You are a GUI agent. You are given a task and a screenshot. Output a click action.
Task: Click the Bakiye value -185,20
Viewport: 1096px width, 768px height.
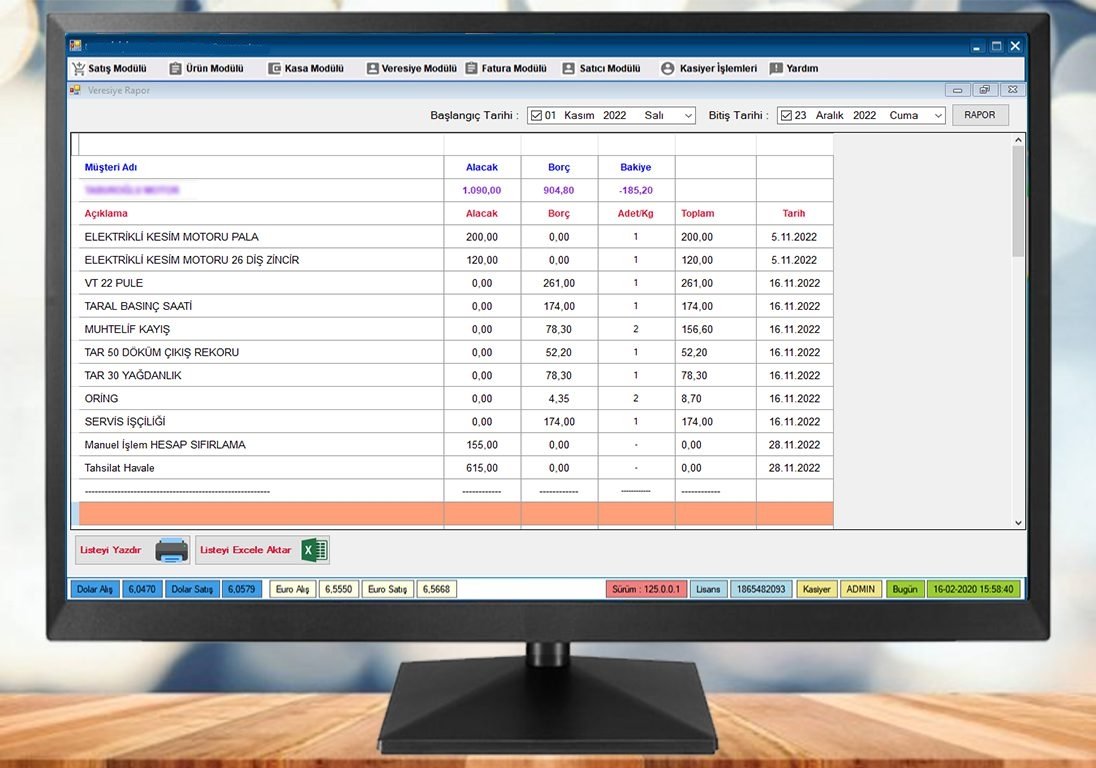tap(635, 190)
